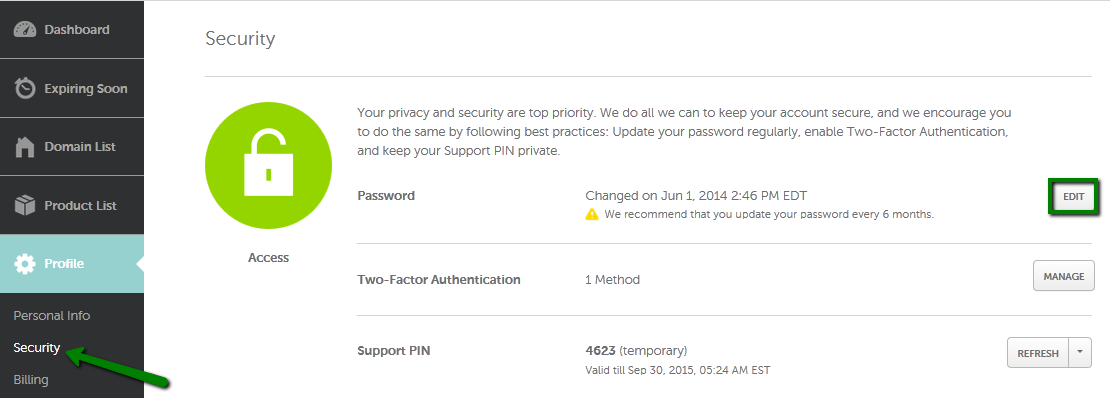Viewport: 1110px width, 398px height.
Task: Click the Support PIN number 4623
Action: click(600, 351)
